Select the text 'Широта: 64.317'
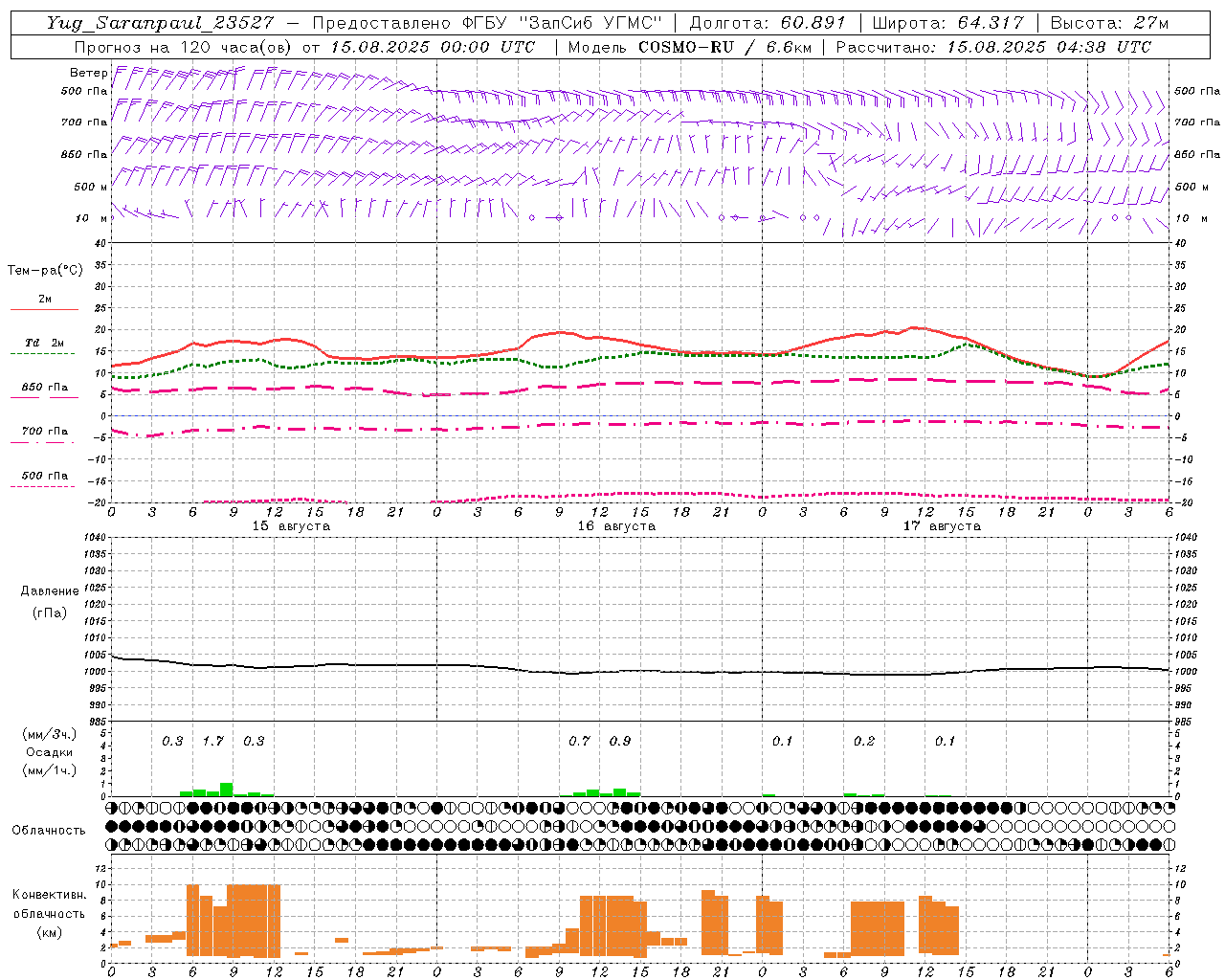The height and width of the screenshot is (980, 1225). pos(947,23)
